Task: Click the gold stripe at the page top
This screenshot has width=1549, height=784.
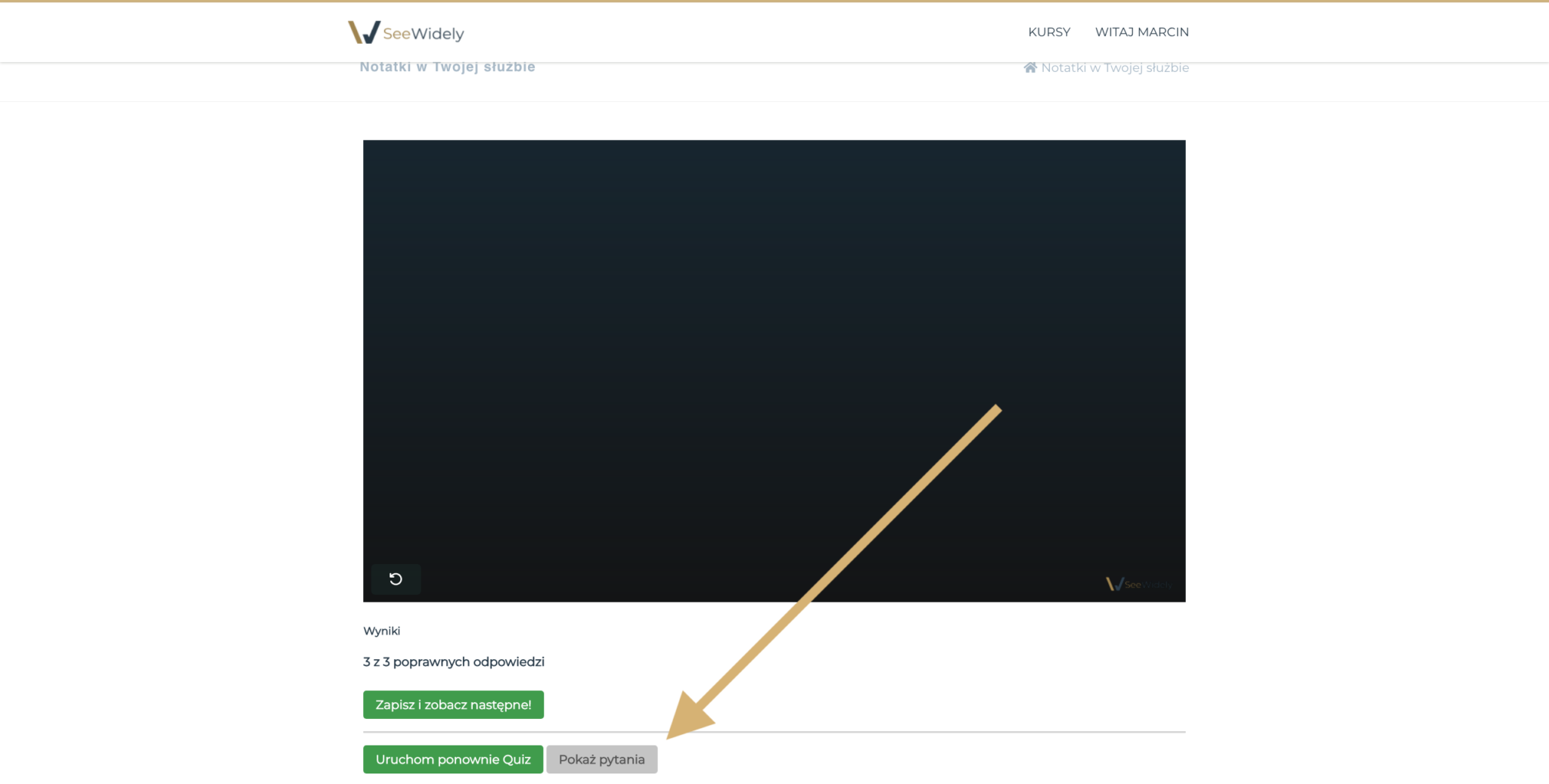Action: pos(774,1)
